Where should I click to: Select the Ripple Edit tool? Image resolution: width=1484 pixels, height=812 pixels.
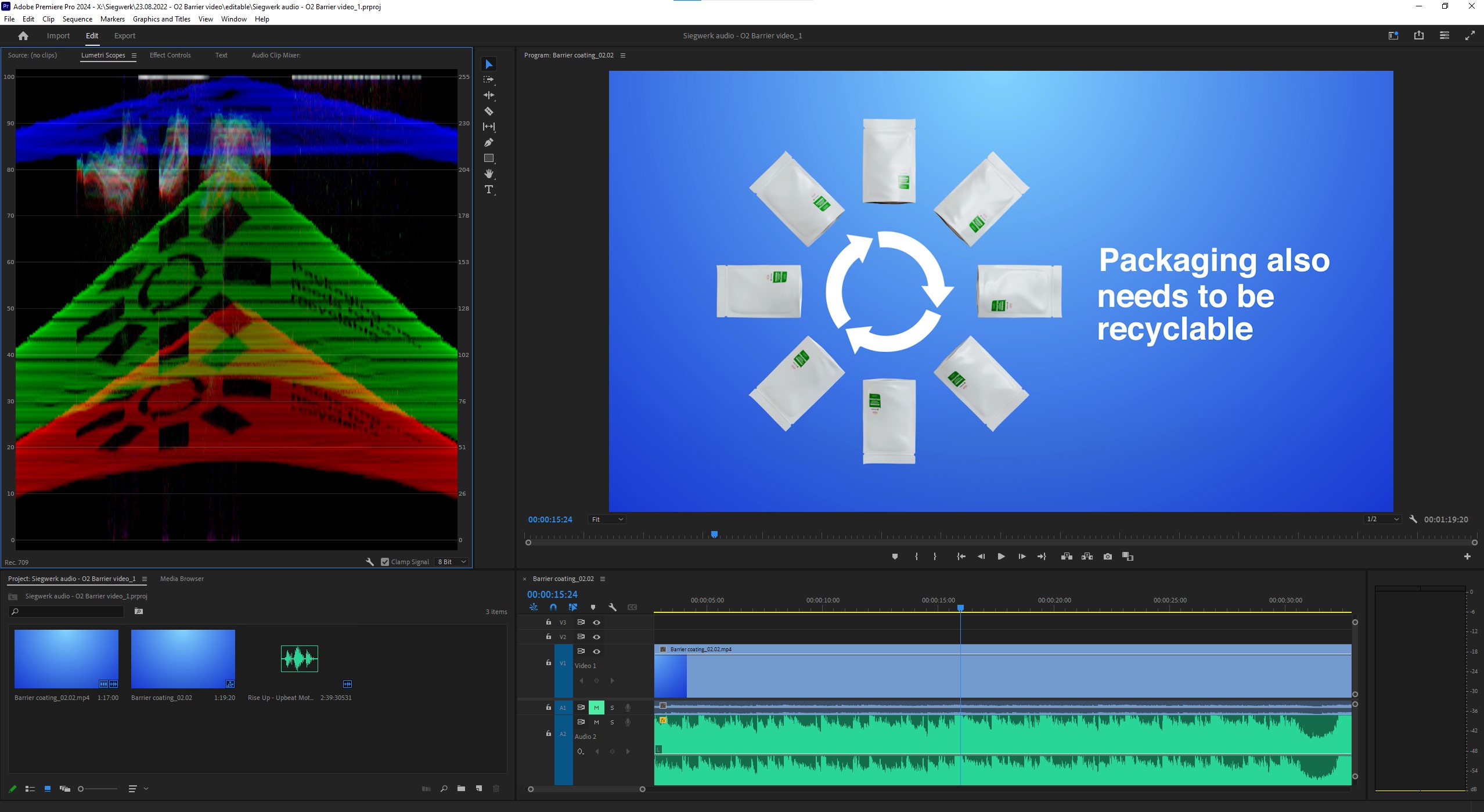[x=489, y=95]
